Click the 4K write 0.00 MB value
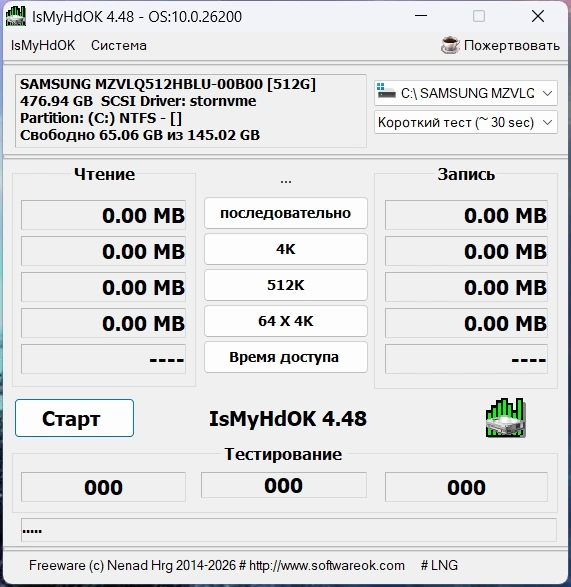This screenshot has width=571, height=587. tap(466, 251)
